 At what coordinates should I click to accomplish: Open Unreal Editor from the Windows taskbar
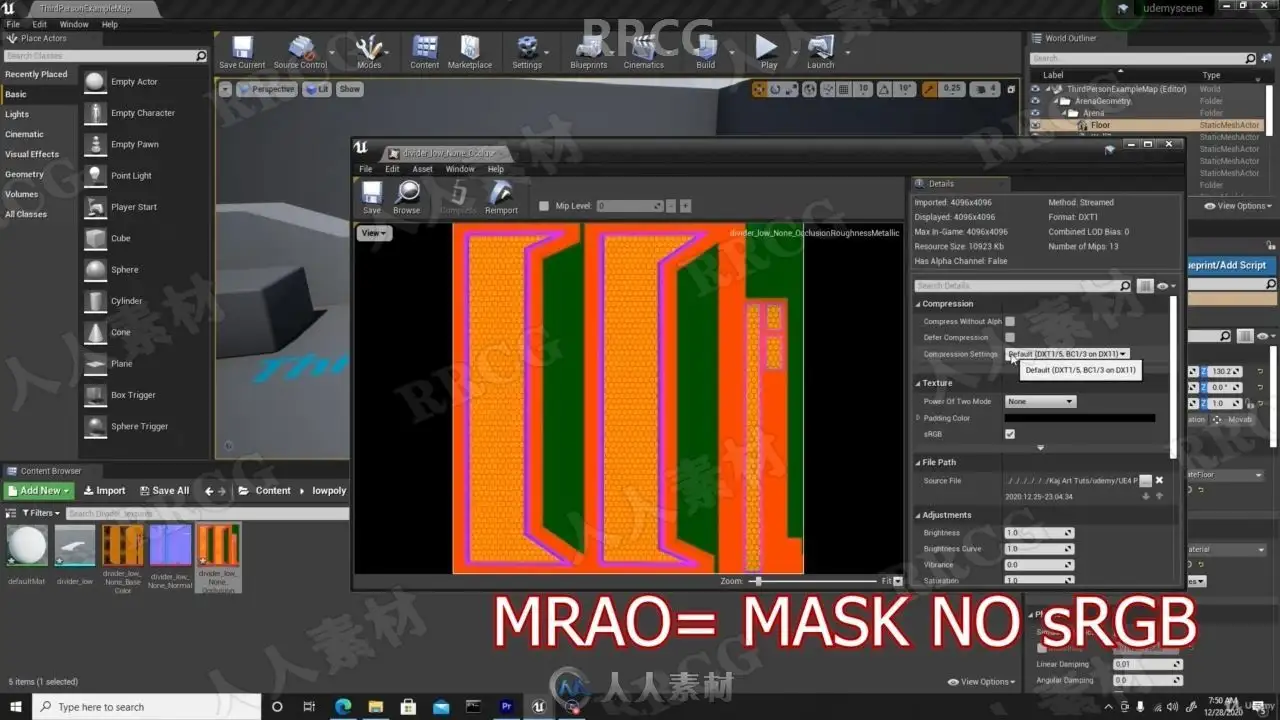pos(540,707)
